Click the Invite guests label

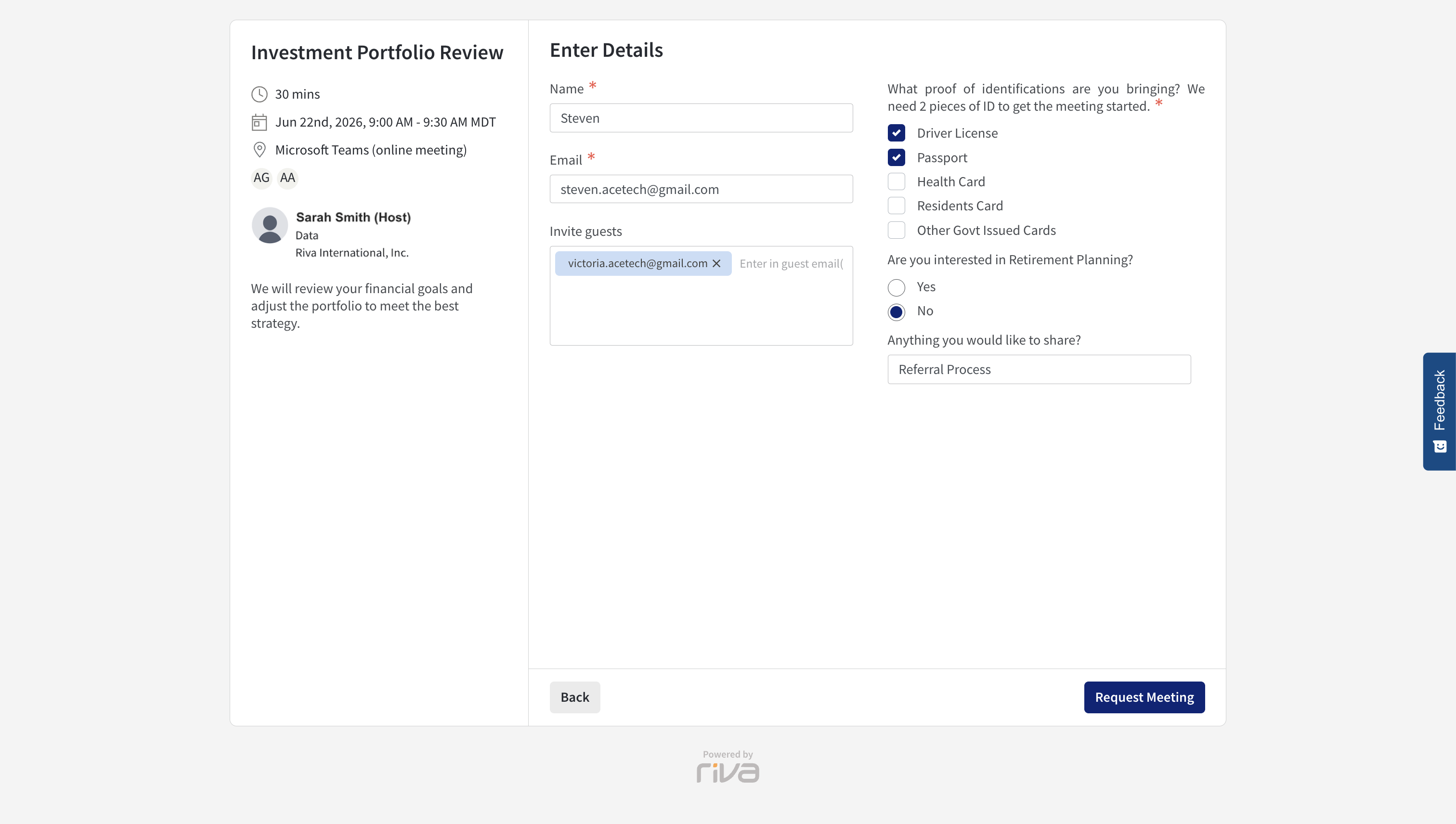(585, 232)
